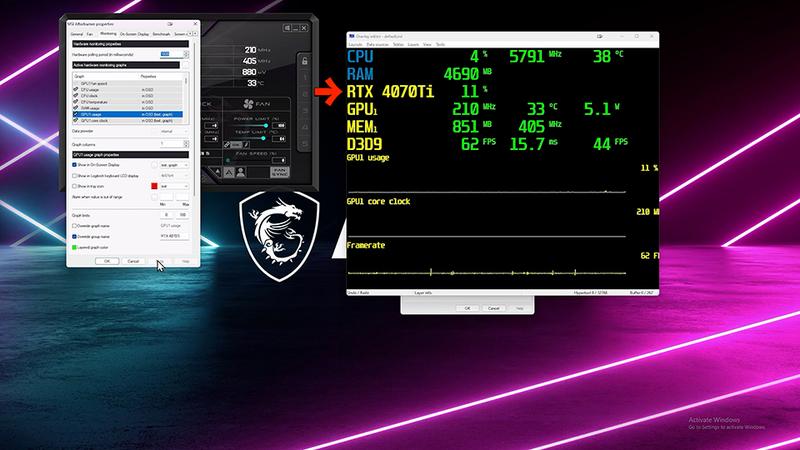Click Cancel in the Overlay editor dialog
The width and height of the screenshot is (800, 450).
[494, 308]
